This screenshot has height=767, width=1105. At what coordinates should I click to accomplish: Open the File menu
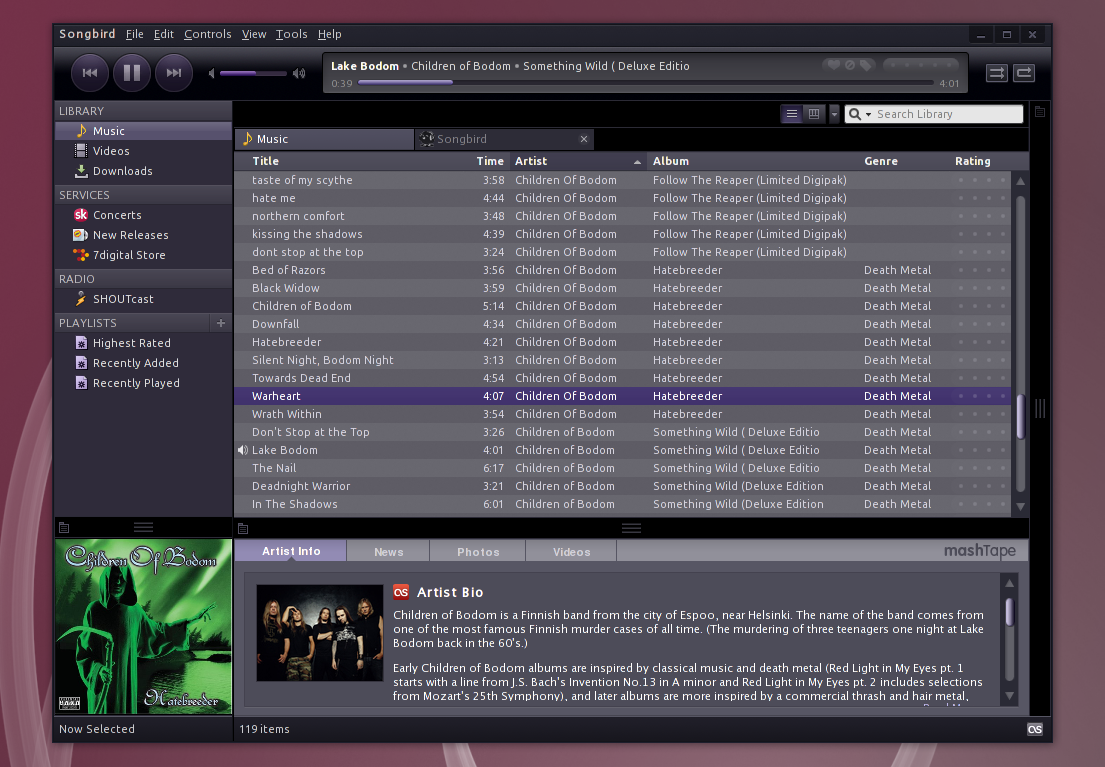[x=135, y=34]
